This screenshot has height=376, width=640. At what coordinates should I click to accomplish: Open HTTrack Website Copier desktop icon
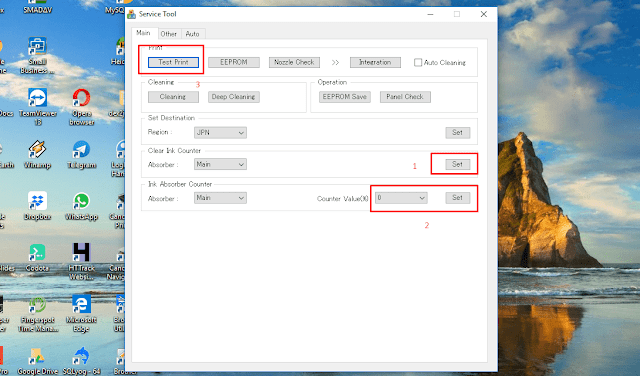click(82, 262)
